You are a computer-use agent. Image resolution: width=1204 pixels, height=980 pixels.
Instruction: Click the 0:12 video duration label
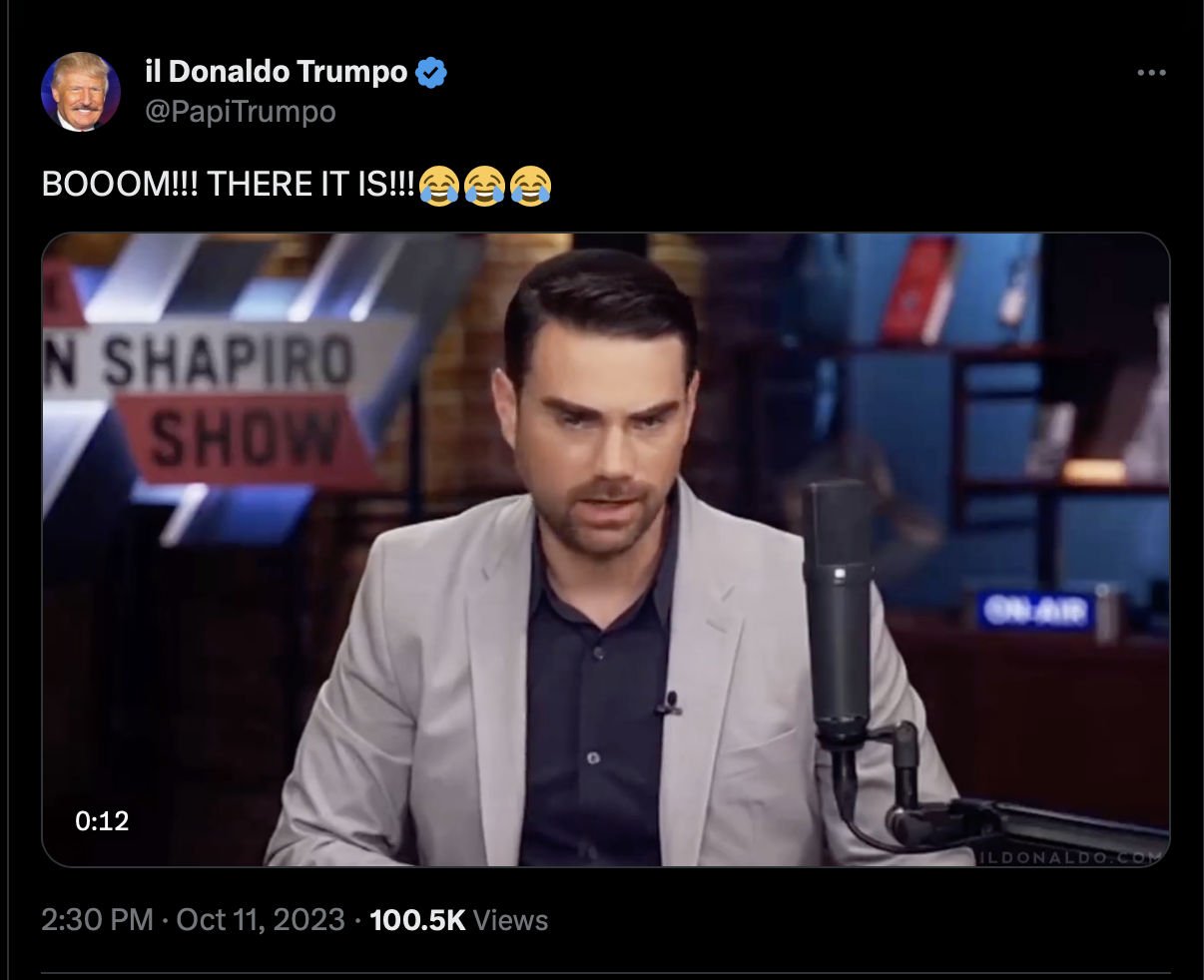102,821
